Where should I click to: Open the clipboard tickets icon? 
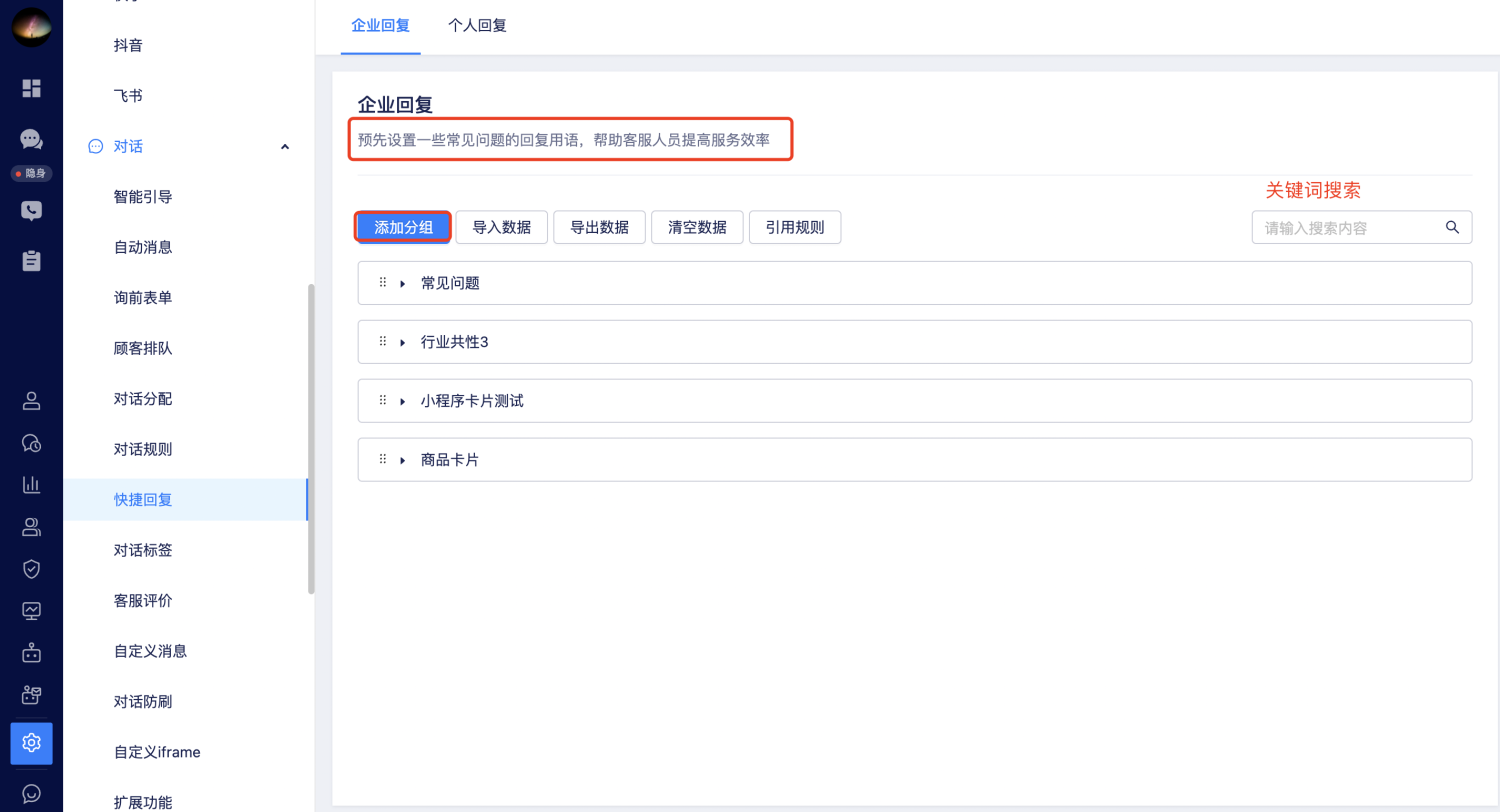point(31,261)
